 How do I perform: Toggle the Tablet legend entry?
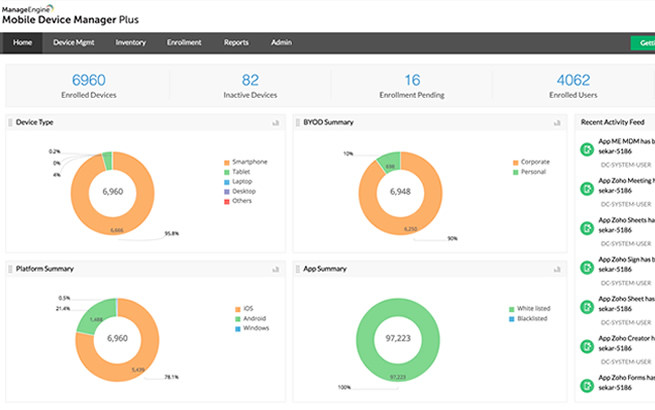237,172
